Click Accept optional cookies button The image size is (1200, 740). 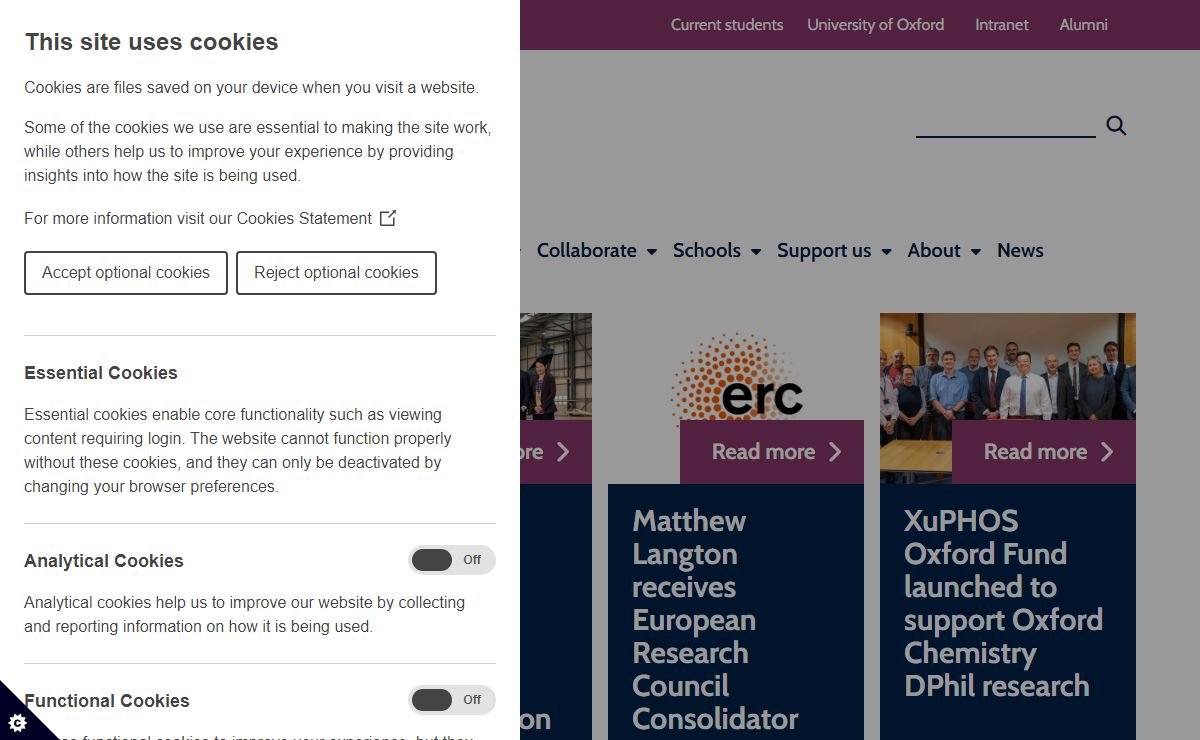[x=126, y=273]
